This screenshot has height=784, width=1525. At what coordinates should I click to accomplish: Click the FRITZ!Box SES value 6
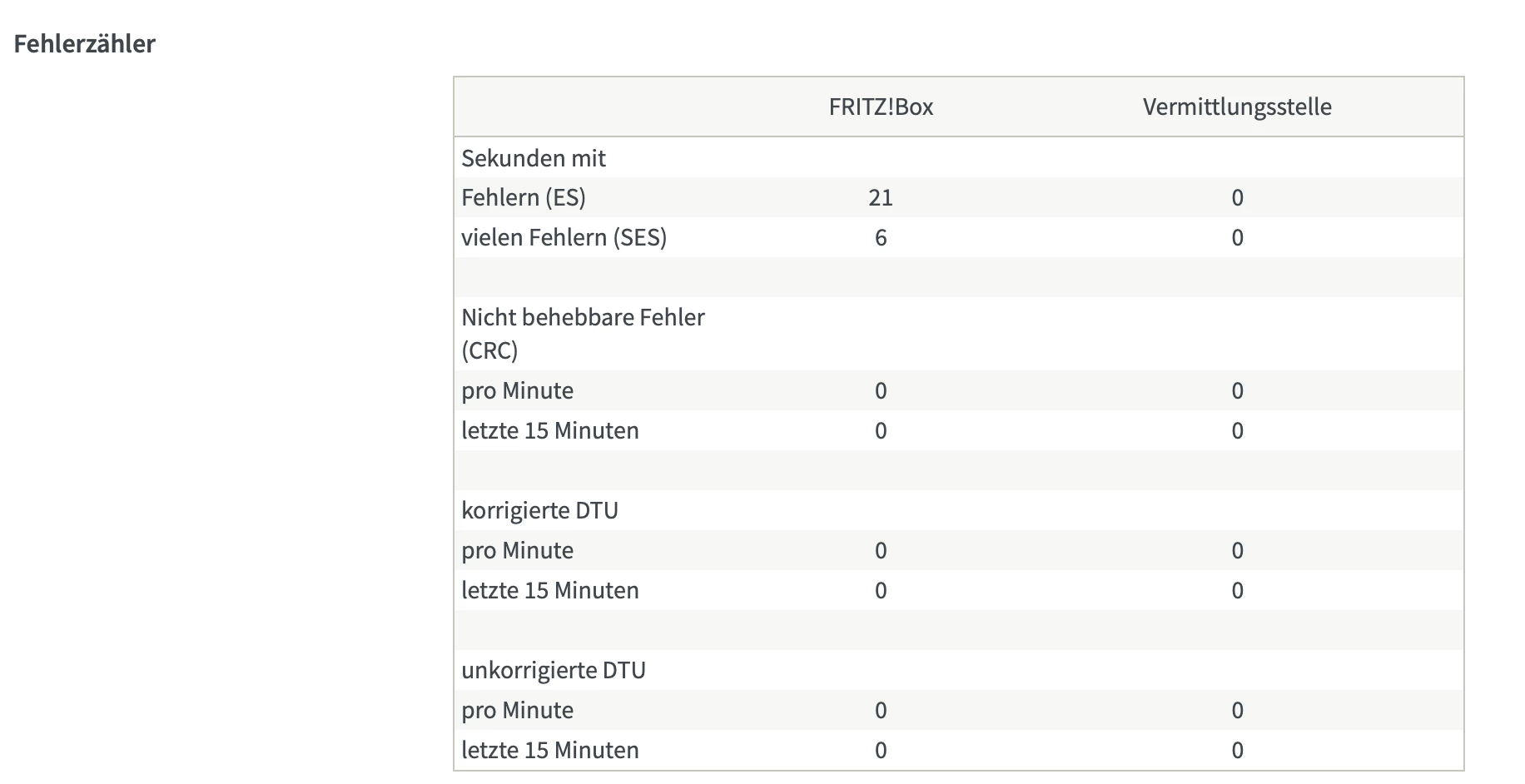pyautogui.click(x=881, y=238)
